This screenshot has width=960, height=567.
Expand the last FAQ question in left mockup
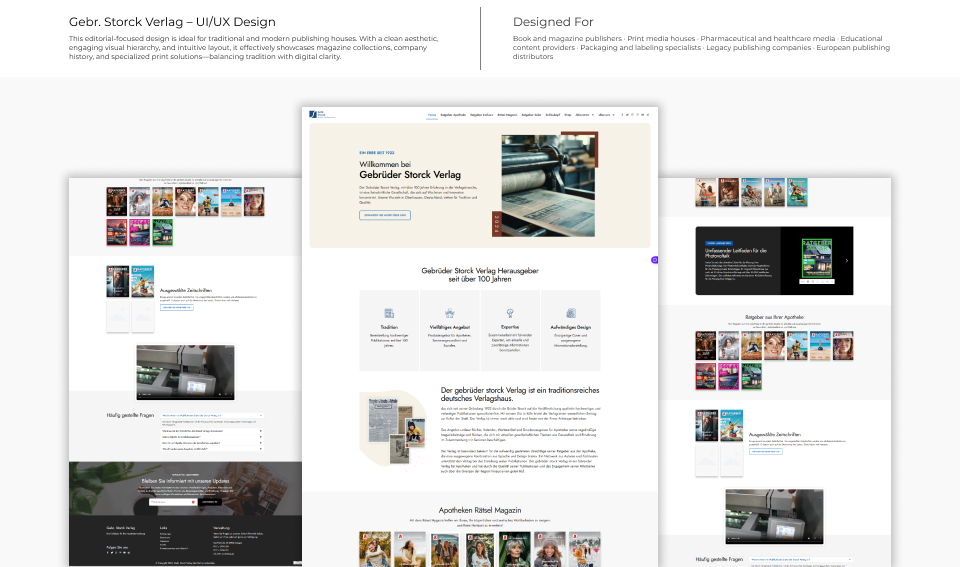click(x=212, y=449)
